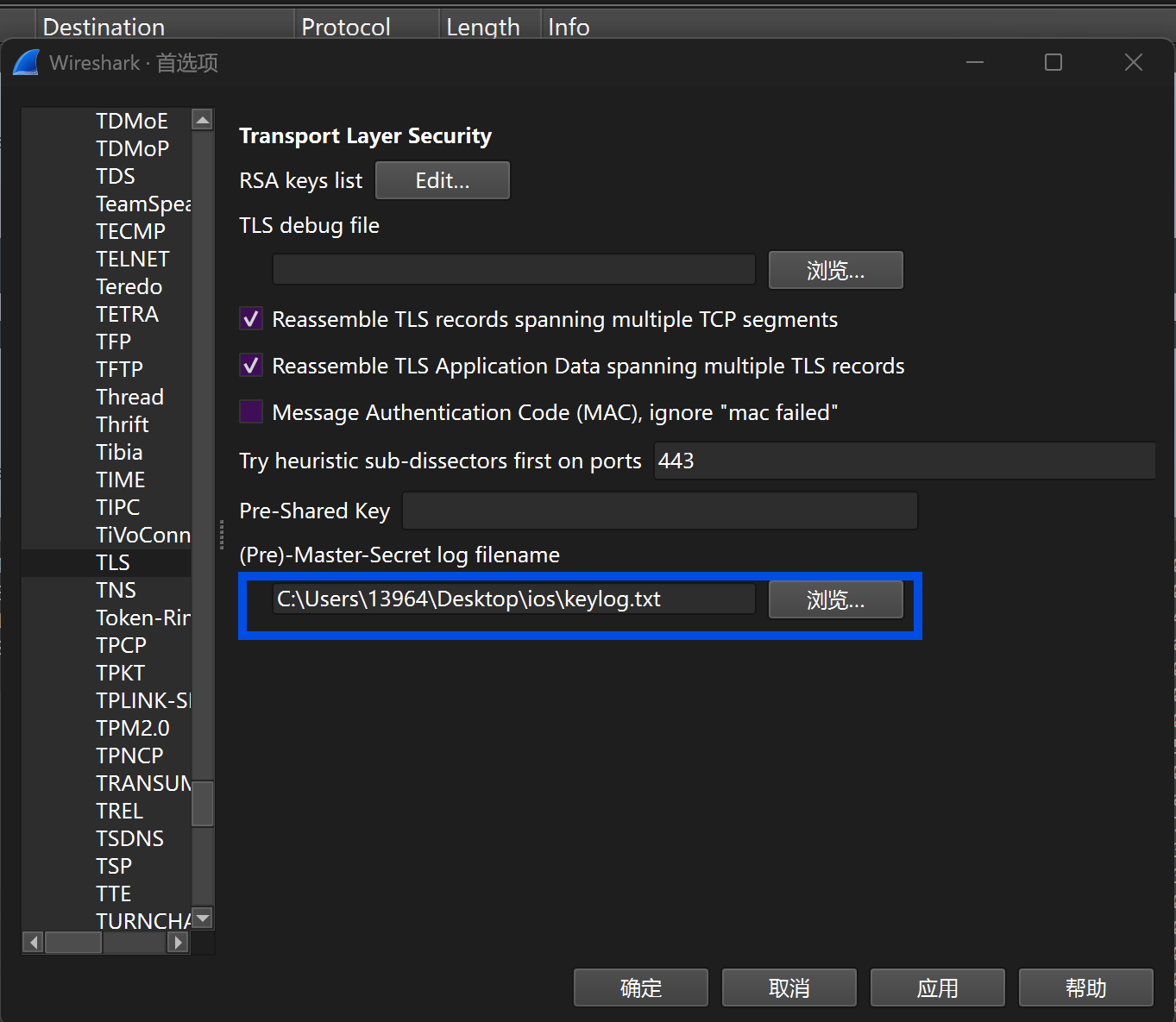The width and height of the screenshot is (1176, 1022).
Task: Select TECMP in the protocol list
Action: [x=130, y=231]
